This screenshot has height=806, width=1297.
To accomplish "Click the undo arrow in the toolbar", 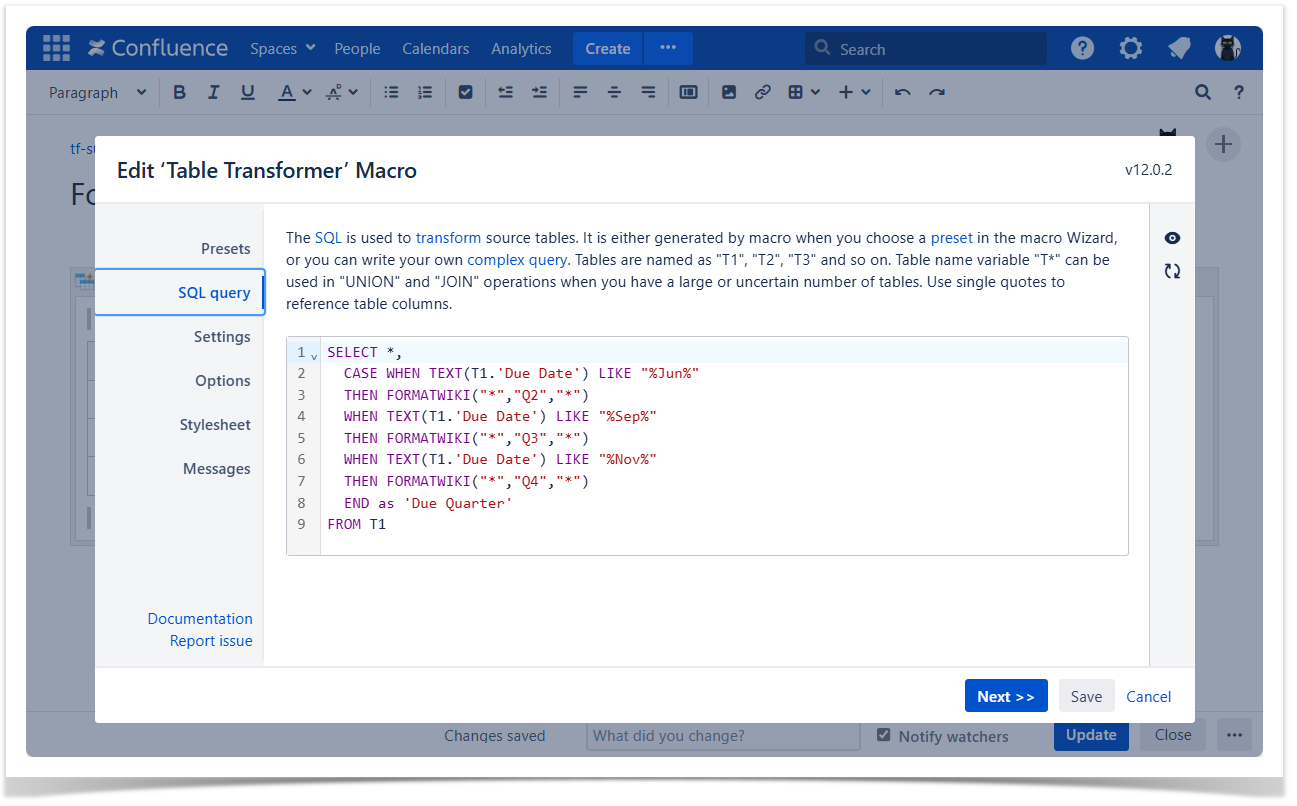I will (903, 92).
